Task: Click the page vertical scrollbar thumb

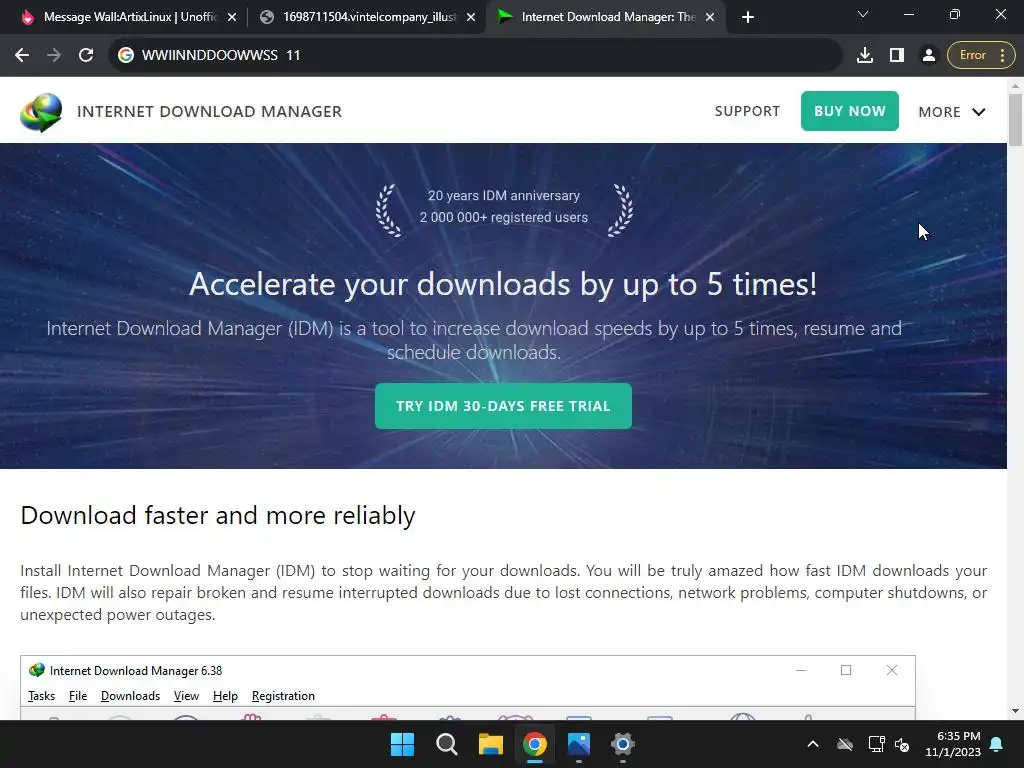Action: click(1015, 120)
